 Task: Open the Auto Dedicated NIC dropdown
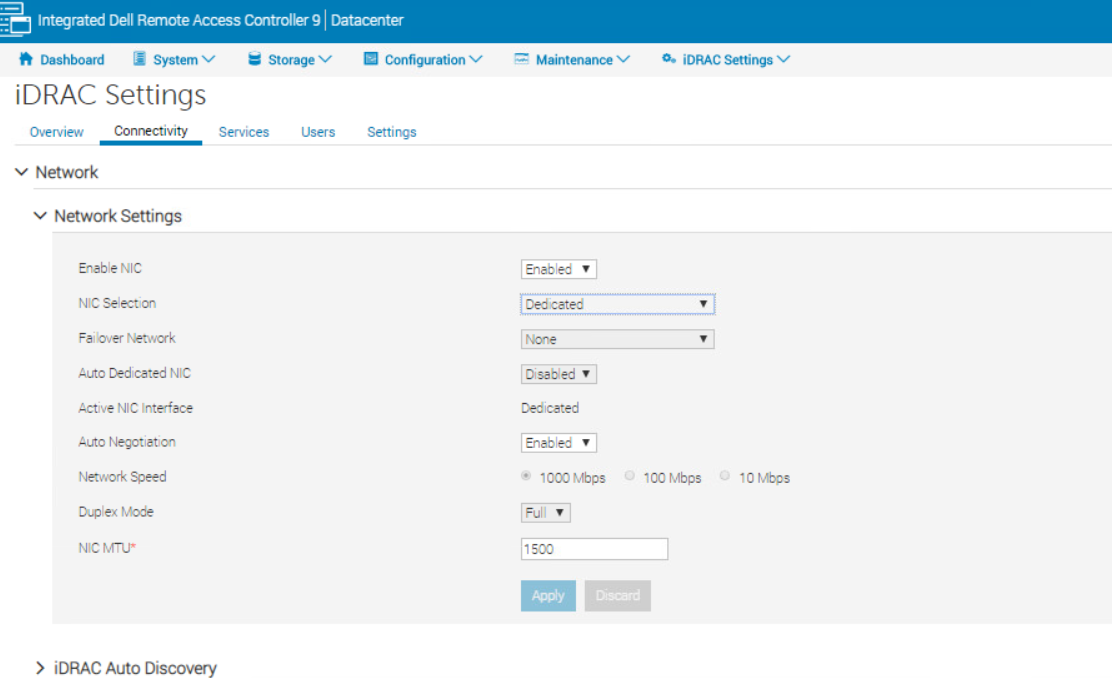559,374
